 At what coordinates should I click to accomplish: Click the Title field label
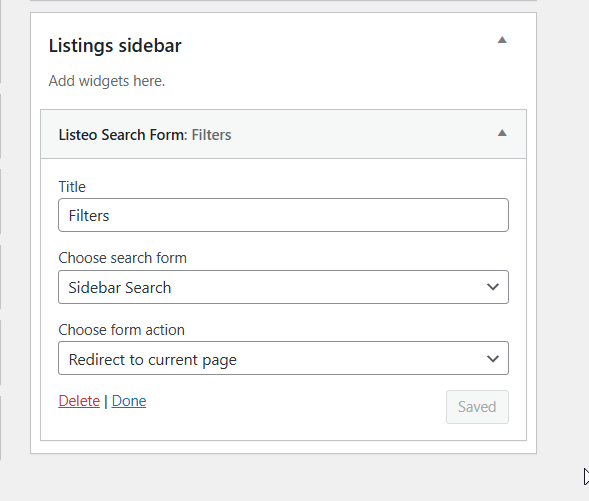coord(72,187)
